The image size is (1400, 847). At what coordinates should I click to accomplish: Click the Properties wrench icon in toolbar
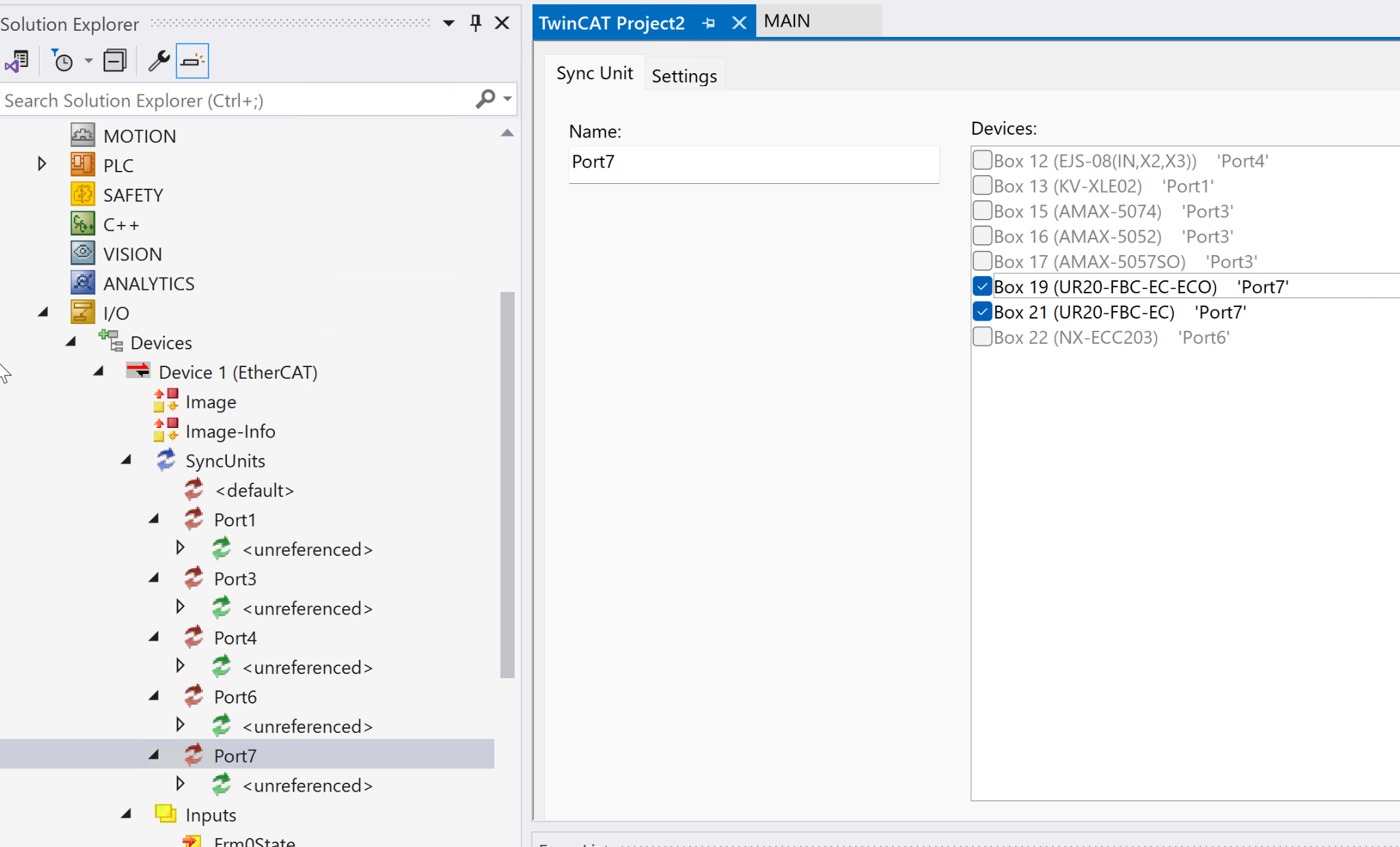point(159,61)
